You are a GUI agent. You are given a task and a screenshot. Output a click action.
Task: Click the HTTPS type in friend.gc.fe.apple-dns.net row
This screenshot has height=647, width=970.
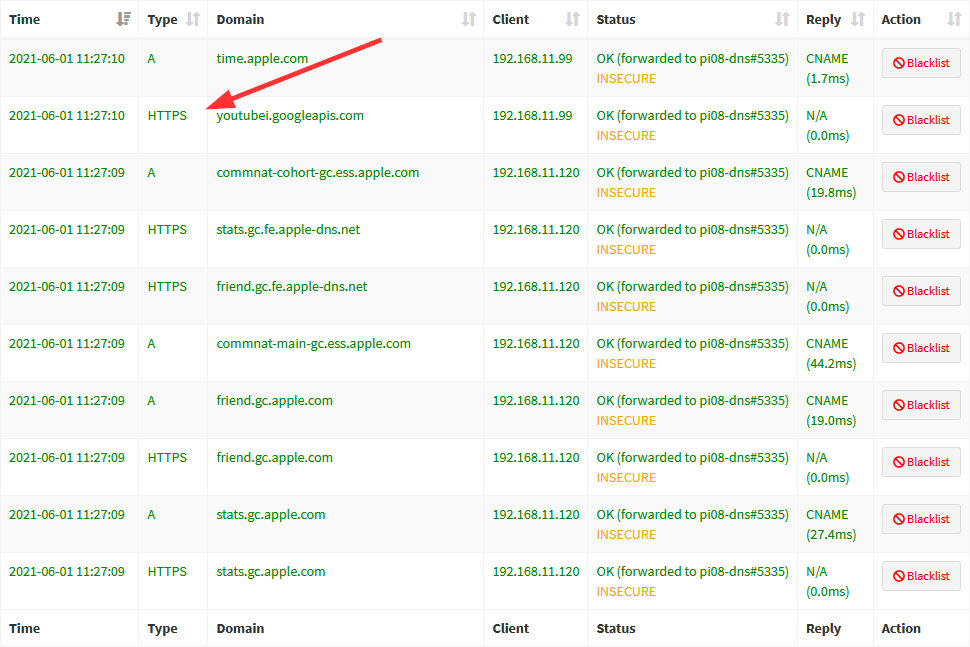pos(167,286)
